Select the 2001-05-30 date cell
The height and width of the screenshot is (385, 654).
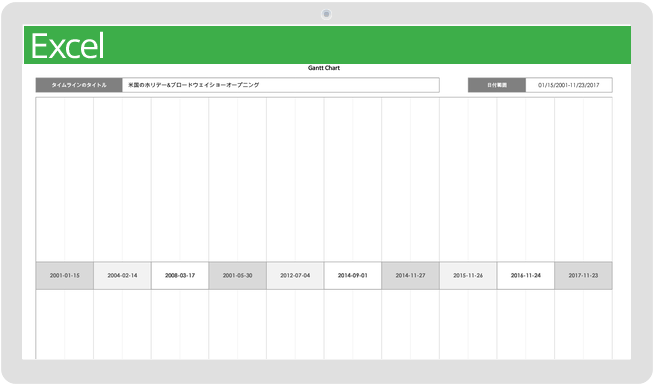[237, 276]
